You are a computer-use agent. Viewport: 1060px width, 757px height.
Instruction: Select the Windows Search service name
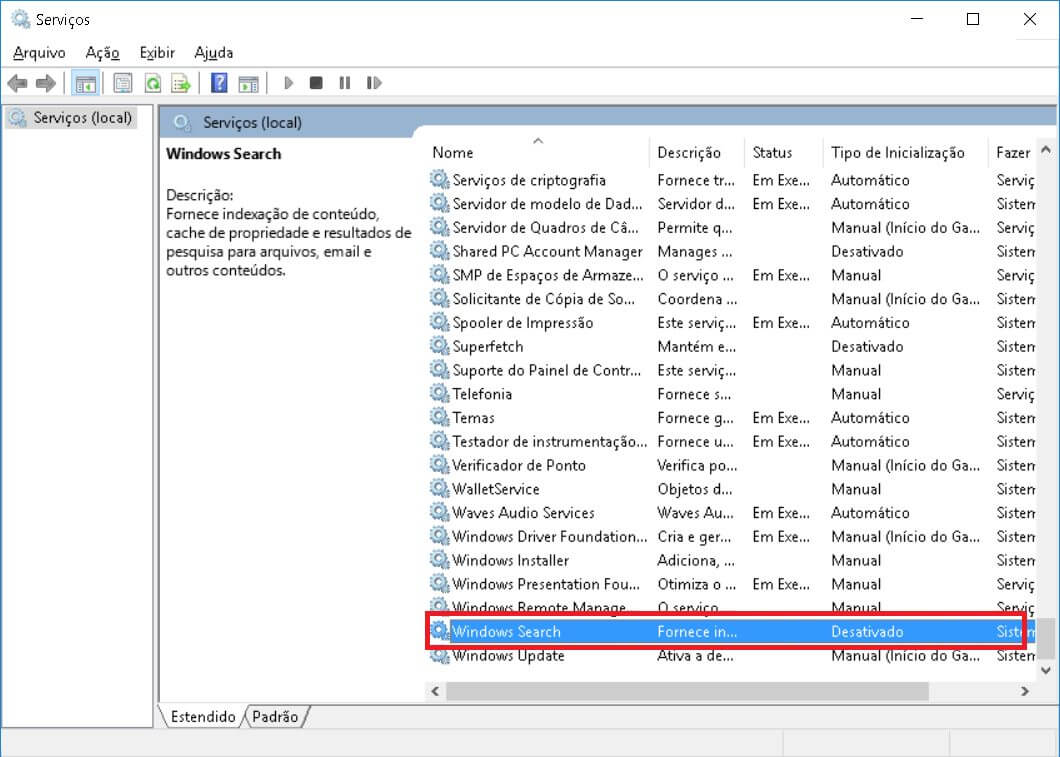pyautogui.click(x=506, y=631)
